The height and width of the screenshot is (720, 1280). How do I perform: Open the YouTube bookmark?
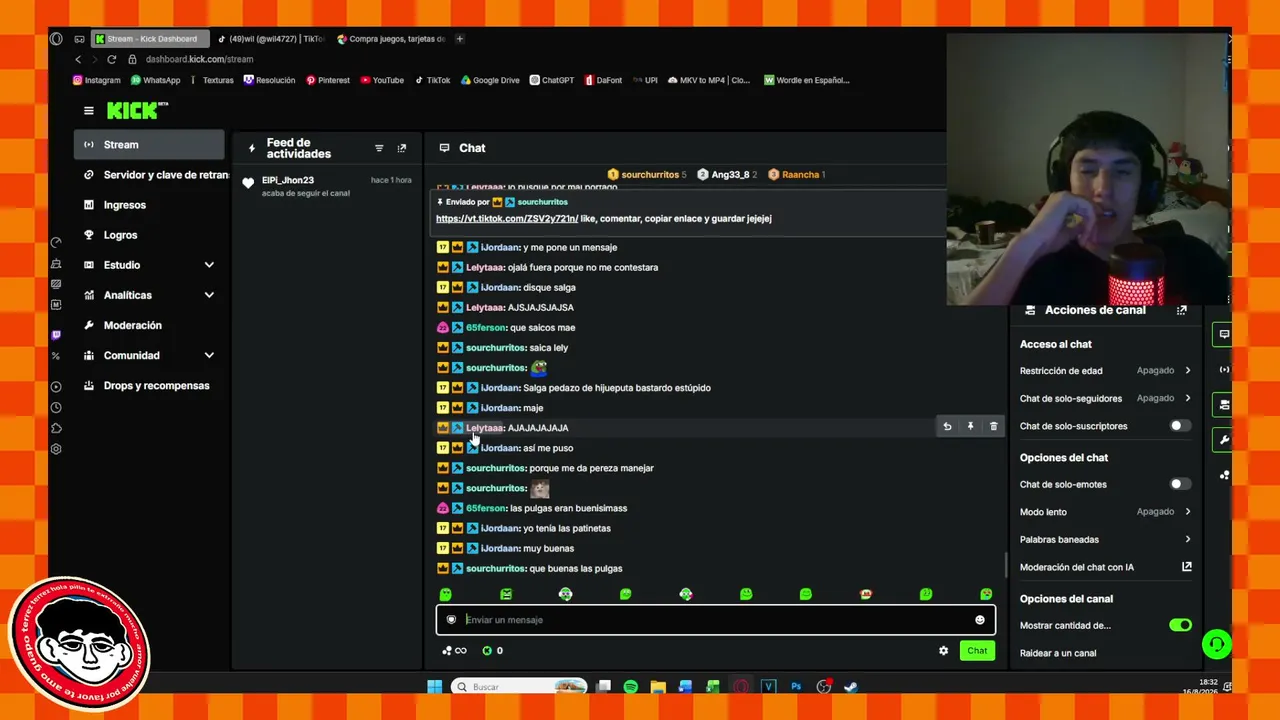pos(382,80)
